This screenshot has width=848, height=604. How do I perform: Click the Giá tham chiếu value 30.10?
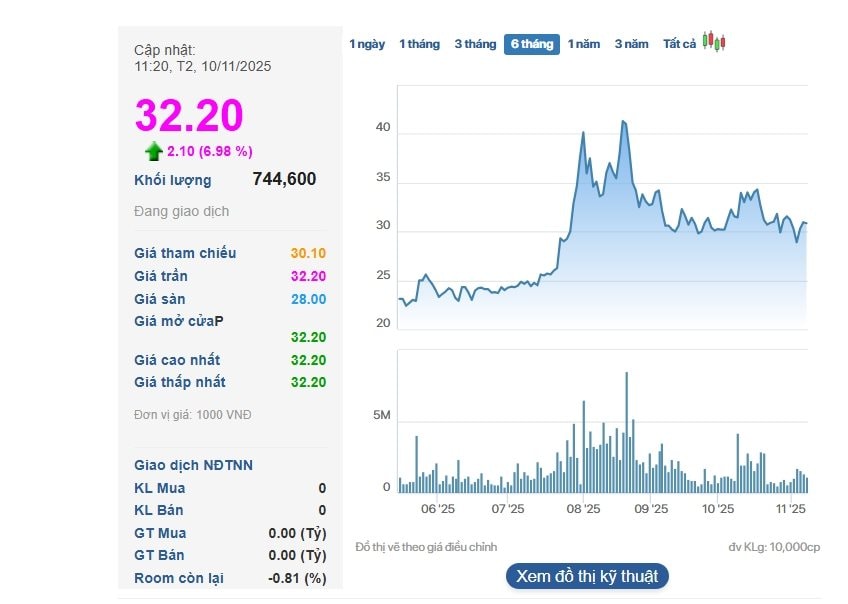coord(308,253)
